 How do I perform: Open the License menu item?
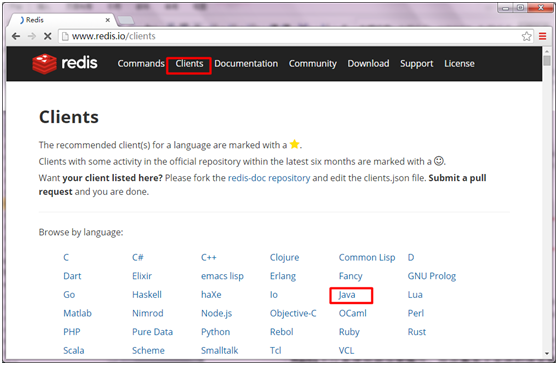click(459, 64)
